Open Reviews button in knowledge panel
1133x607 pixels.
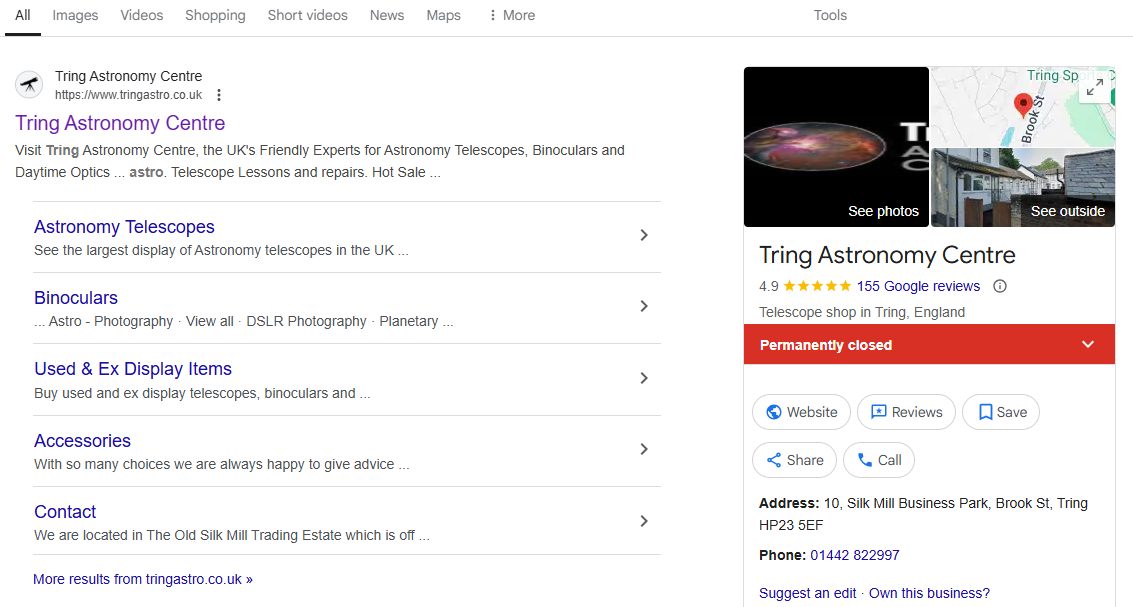[906, 412]
